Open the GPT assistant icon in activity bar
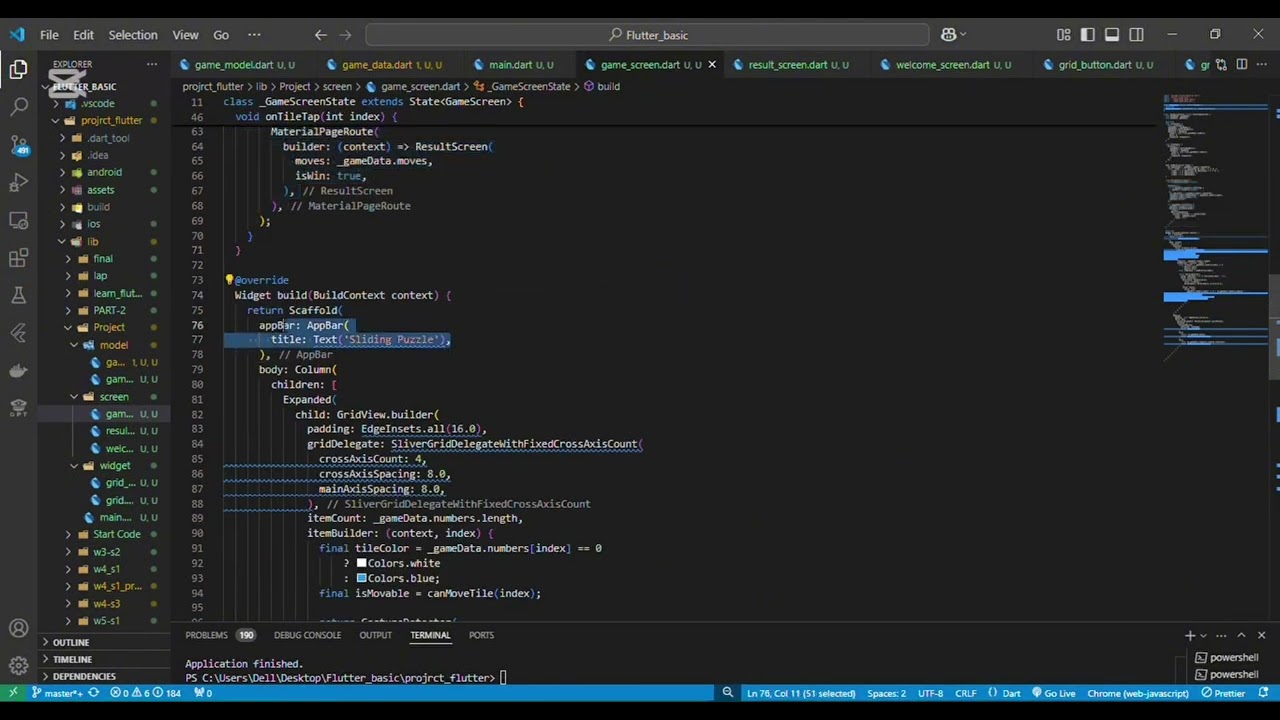The width and height of the screenshot is (1280, 720). [18, 408]
